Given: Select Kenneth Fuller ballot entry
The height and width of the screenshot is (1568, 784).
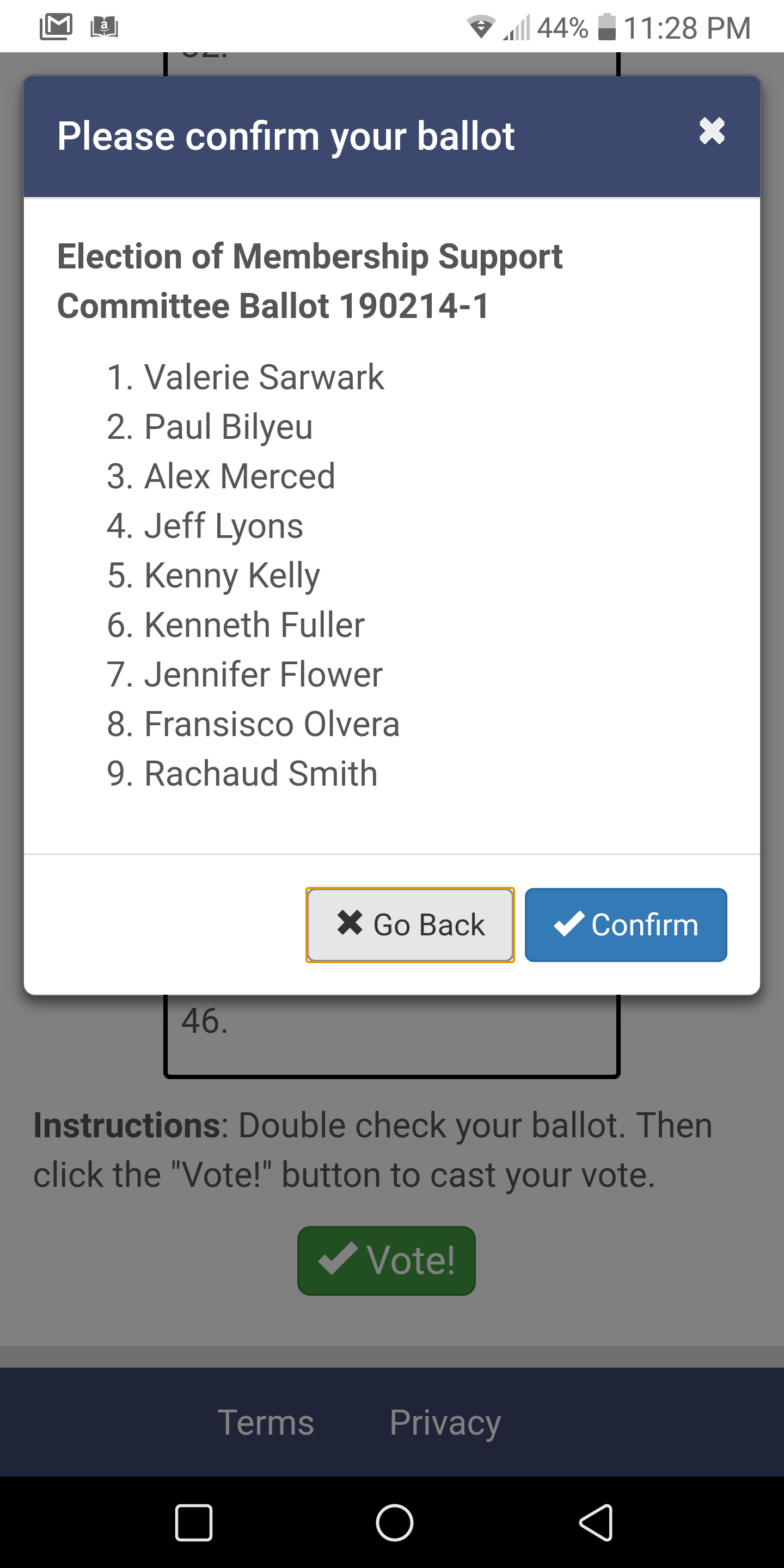Looking at the screenshot, I should click(254, 624).
